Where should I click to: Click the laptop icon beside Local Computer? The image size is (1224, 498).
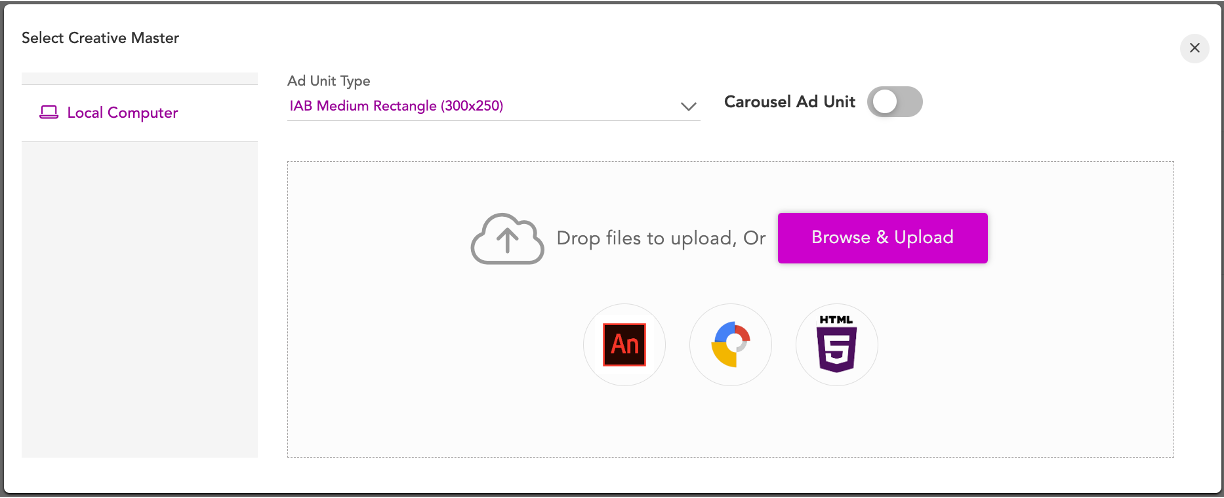[x=49, y=113]
